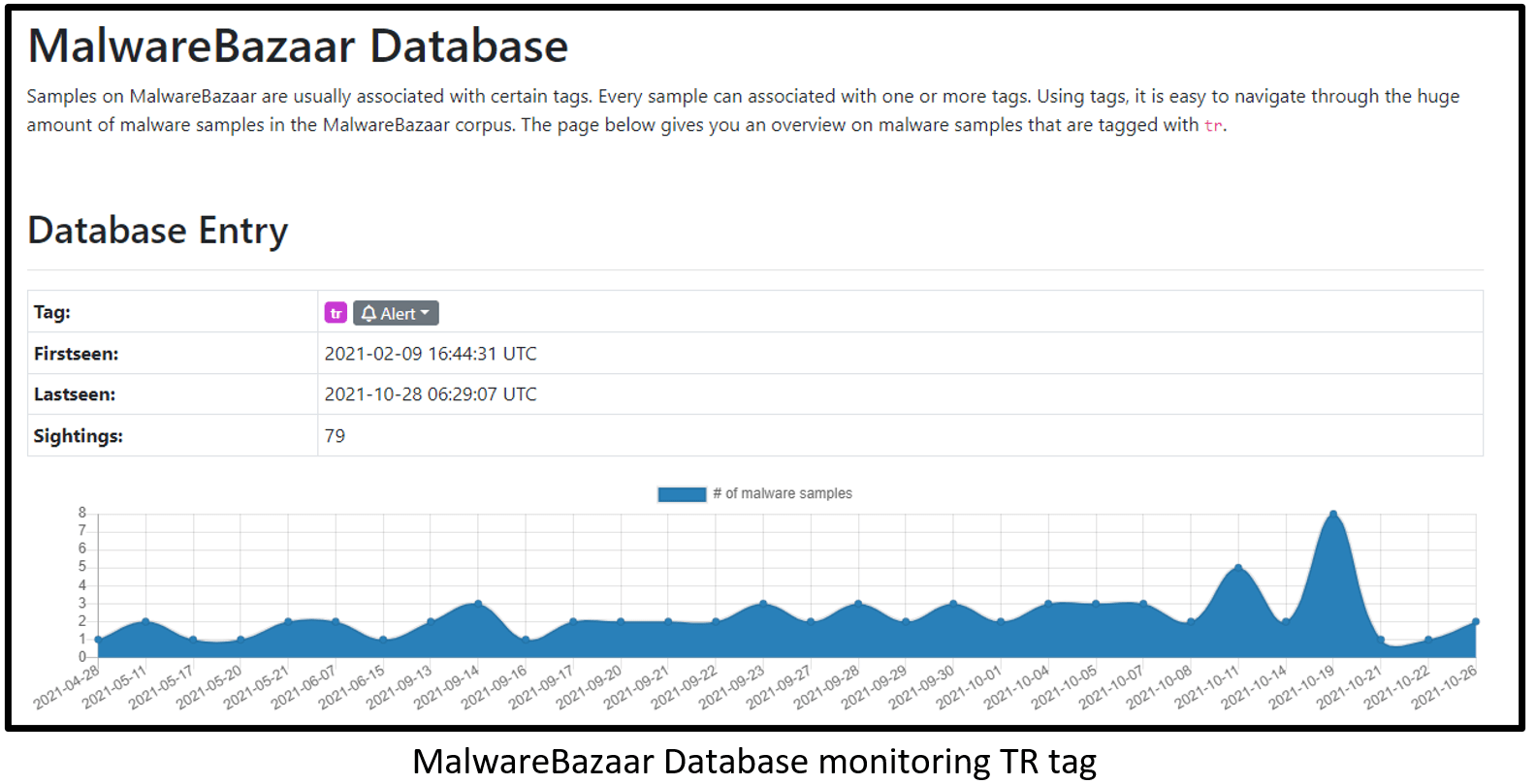The width and height of the screenshot is (1536, 784).
Task: Click the x-axis label 2021-05-20
Action: point(209,686)
